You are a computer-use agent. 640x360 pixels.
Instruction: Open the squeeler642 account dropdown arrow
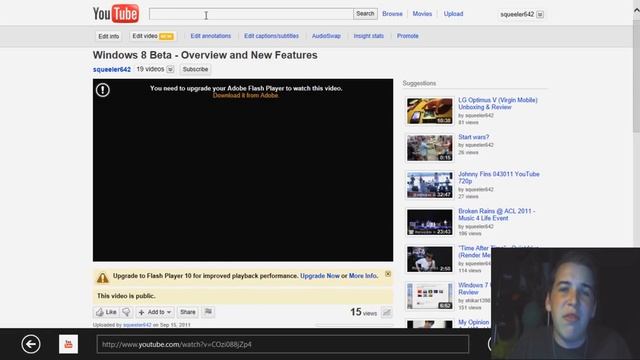coord(540,14)
